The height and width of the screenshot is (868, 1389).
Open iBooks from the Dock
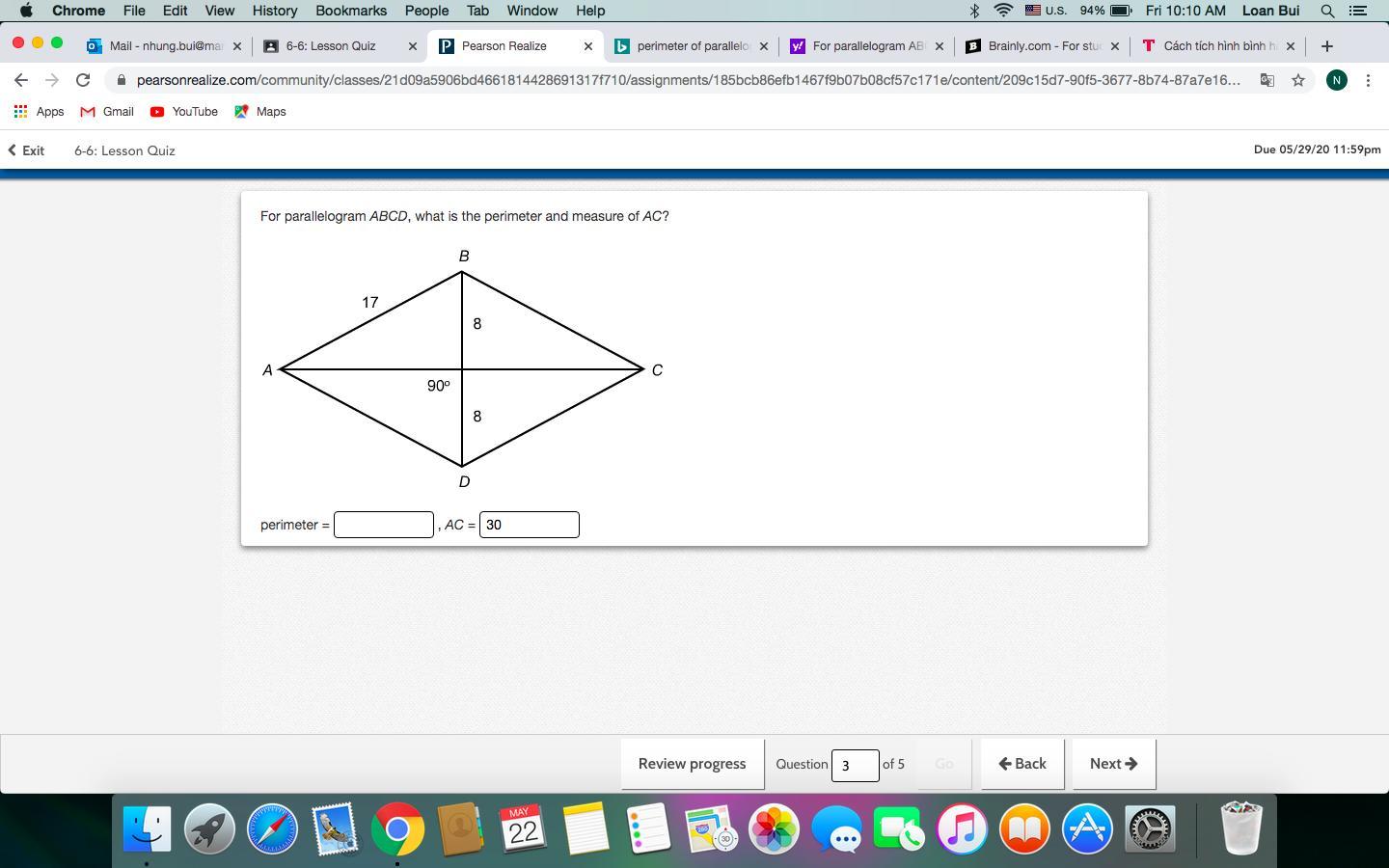1024,828
